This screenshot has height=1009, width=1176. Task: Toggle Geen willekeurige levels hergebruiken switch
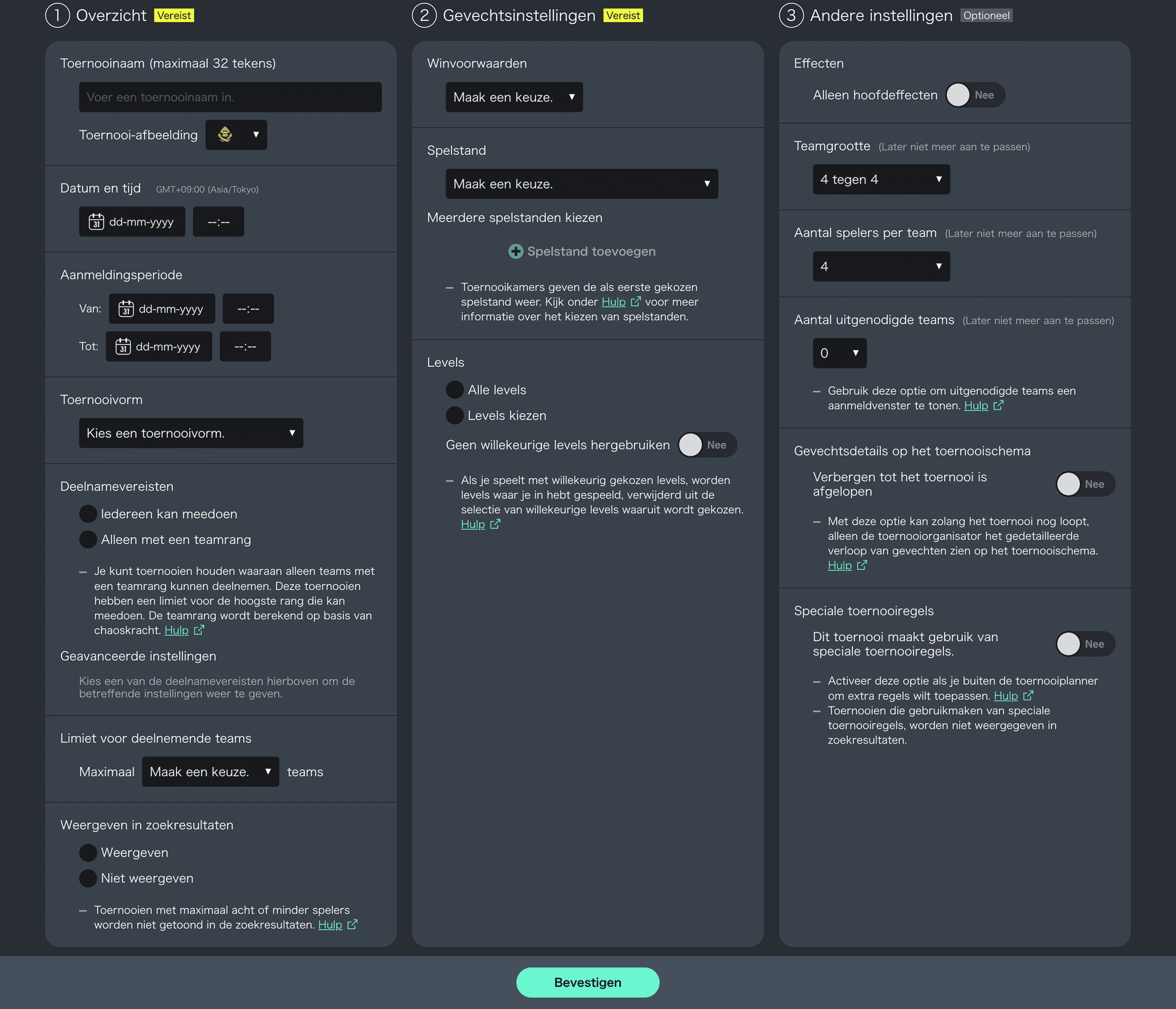pos(707,445)
